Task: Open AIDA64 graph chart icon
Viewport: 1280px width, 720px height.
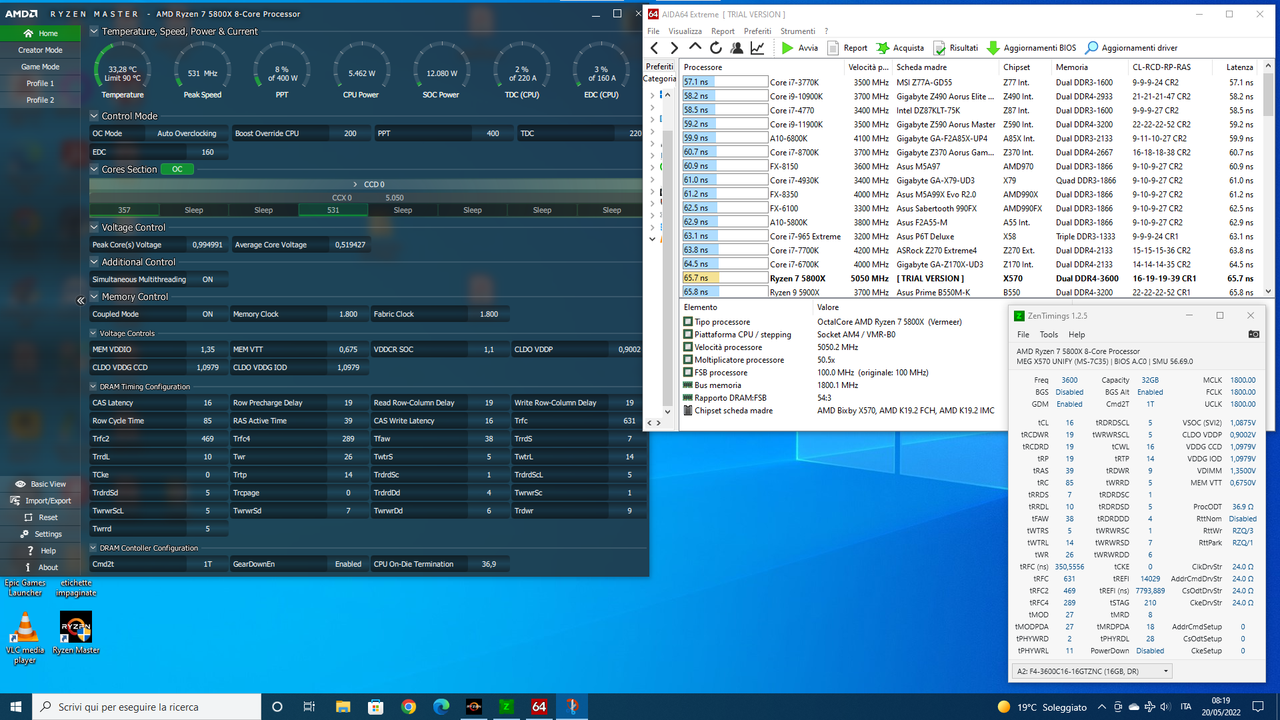Action: point(757,48)
